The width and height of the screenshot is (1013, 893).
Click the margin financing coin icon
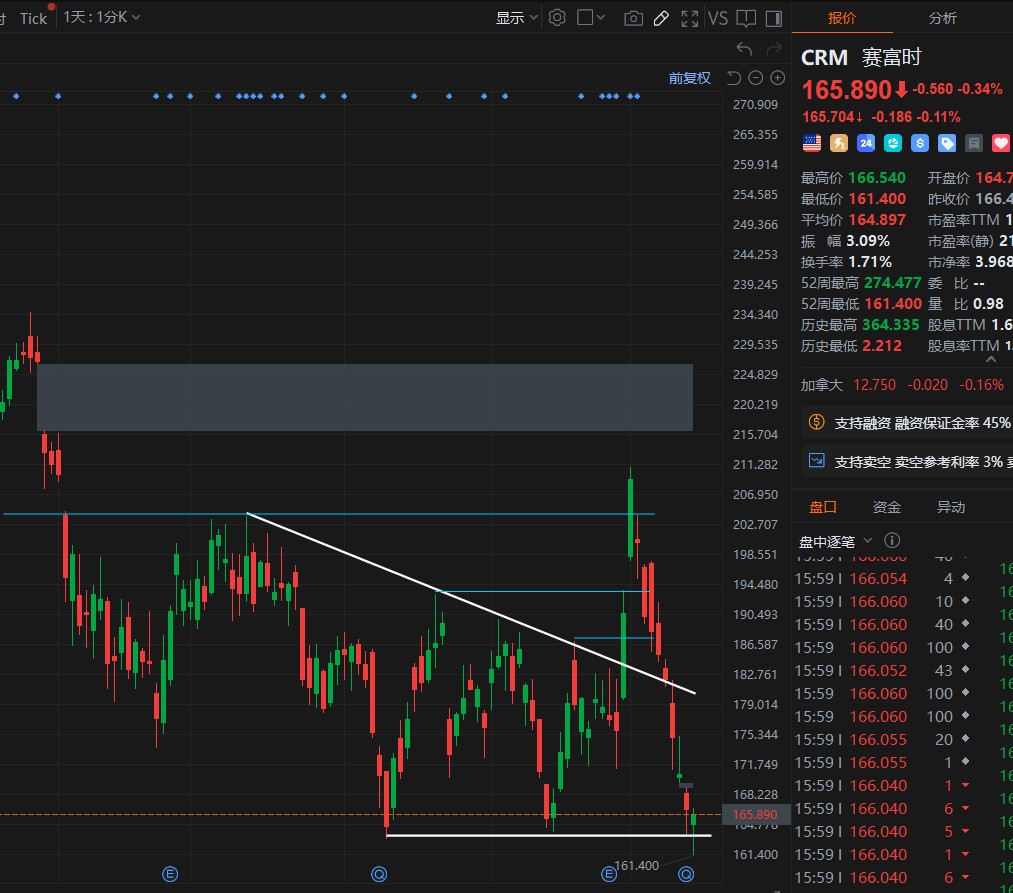click(x=817, y=423)
